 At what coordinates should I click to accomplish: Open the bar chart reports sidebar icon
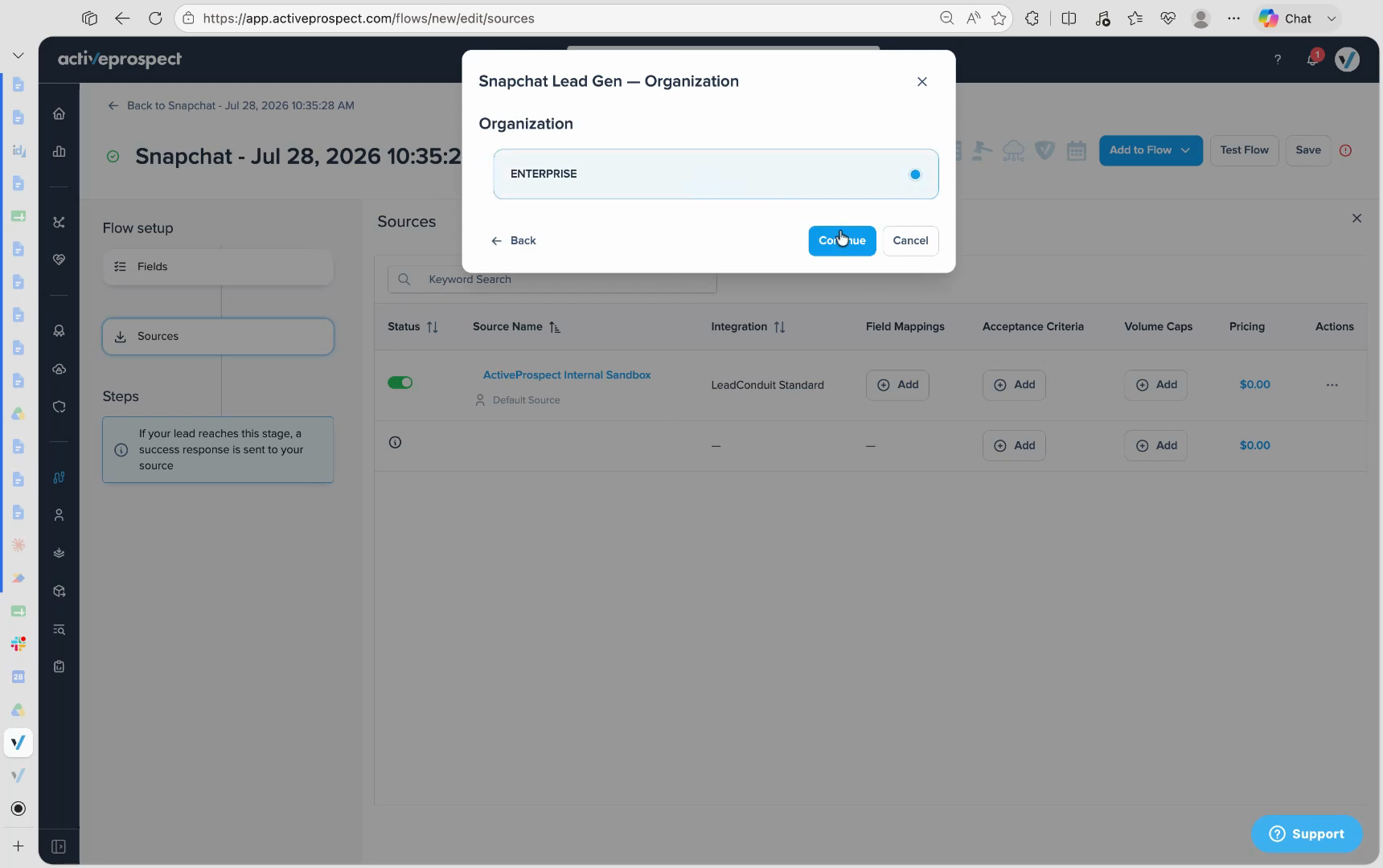(x=59, y=152)
